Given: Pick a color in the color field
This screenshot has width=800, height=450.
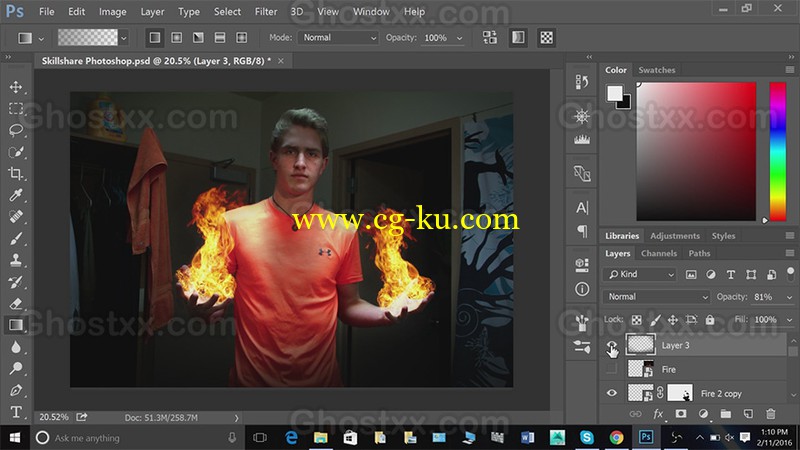Looking at the screenshot, I should point(696,151).
